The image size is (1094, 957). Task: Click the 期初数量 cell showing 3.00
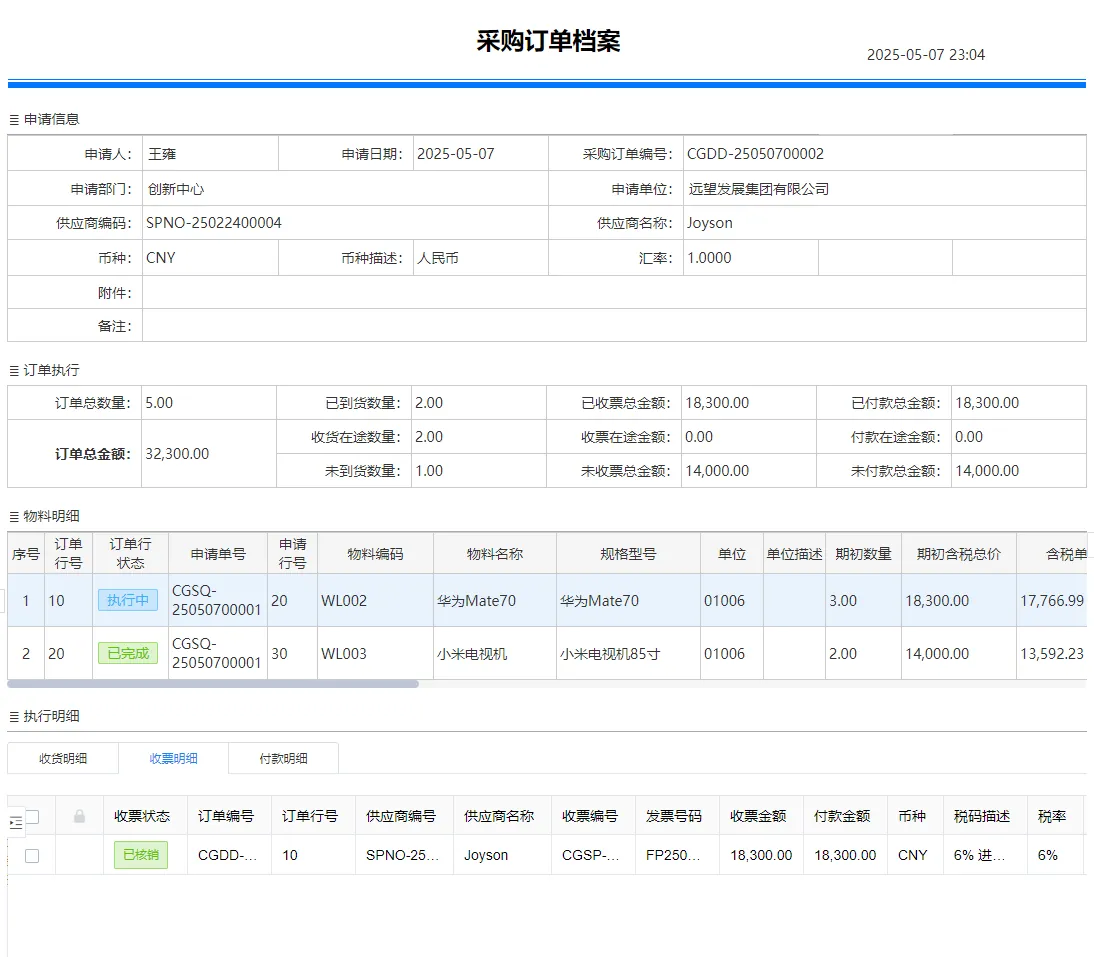pyautogui.click(x=863, y=601)
